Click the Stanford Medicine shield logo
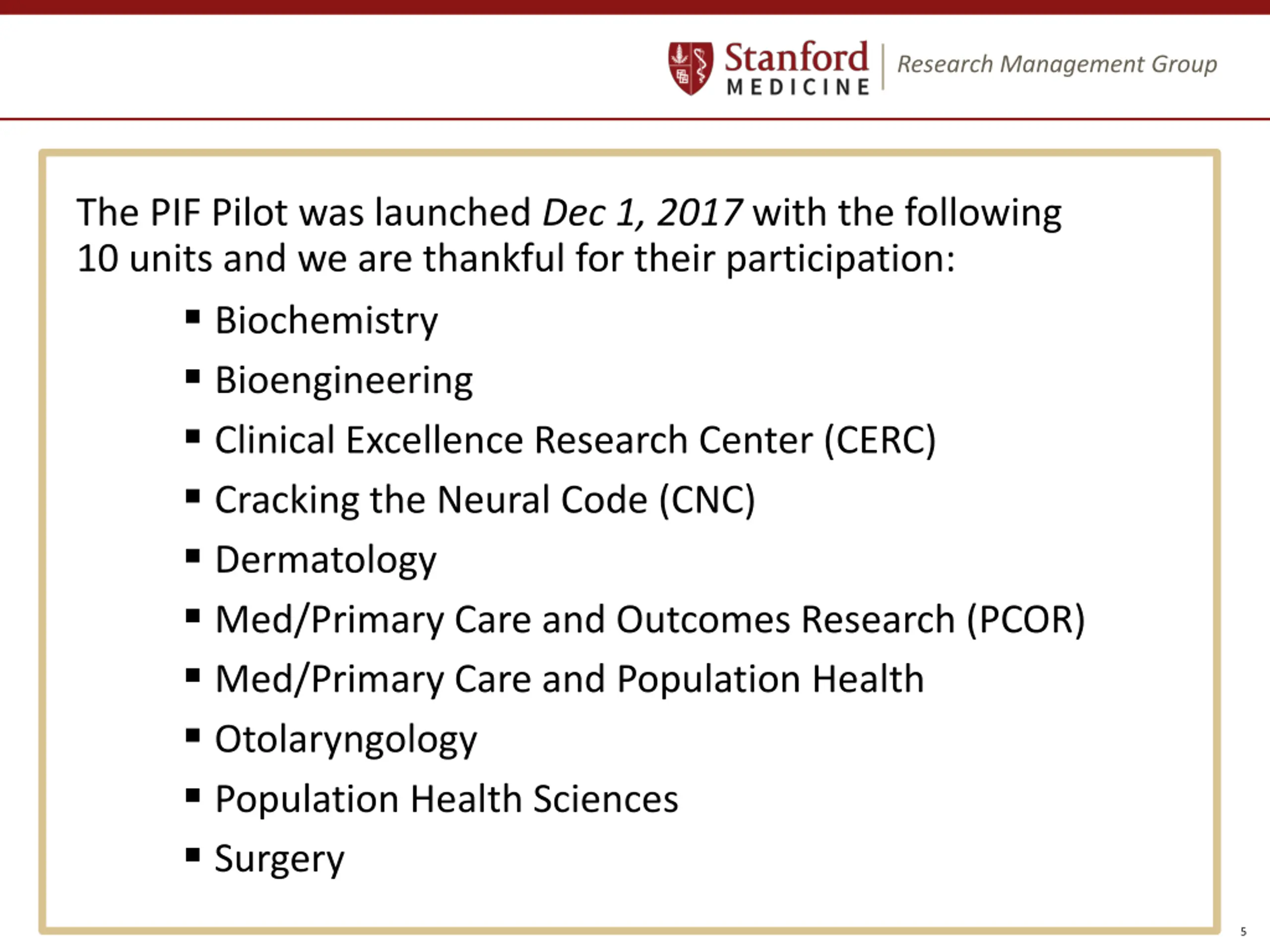Image resolution: width=1270 pixels, height=952 pixels. point(691,68)
